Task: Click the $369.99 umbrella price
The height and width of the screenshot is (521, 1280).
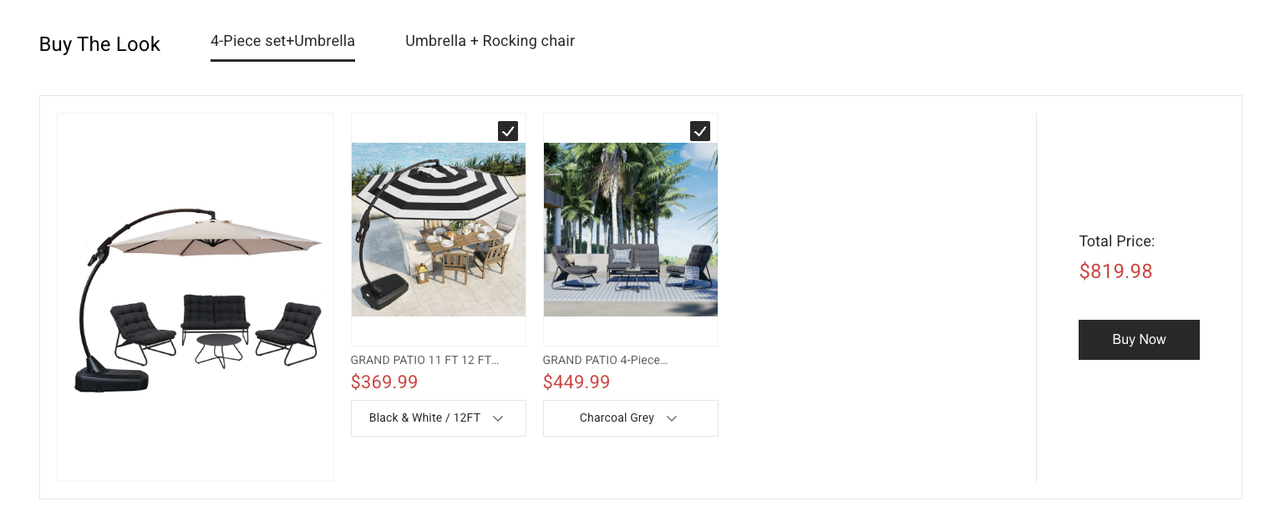Action: pos(384,382)
